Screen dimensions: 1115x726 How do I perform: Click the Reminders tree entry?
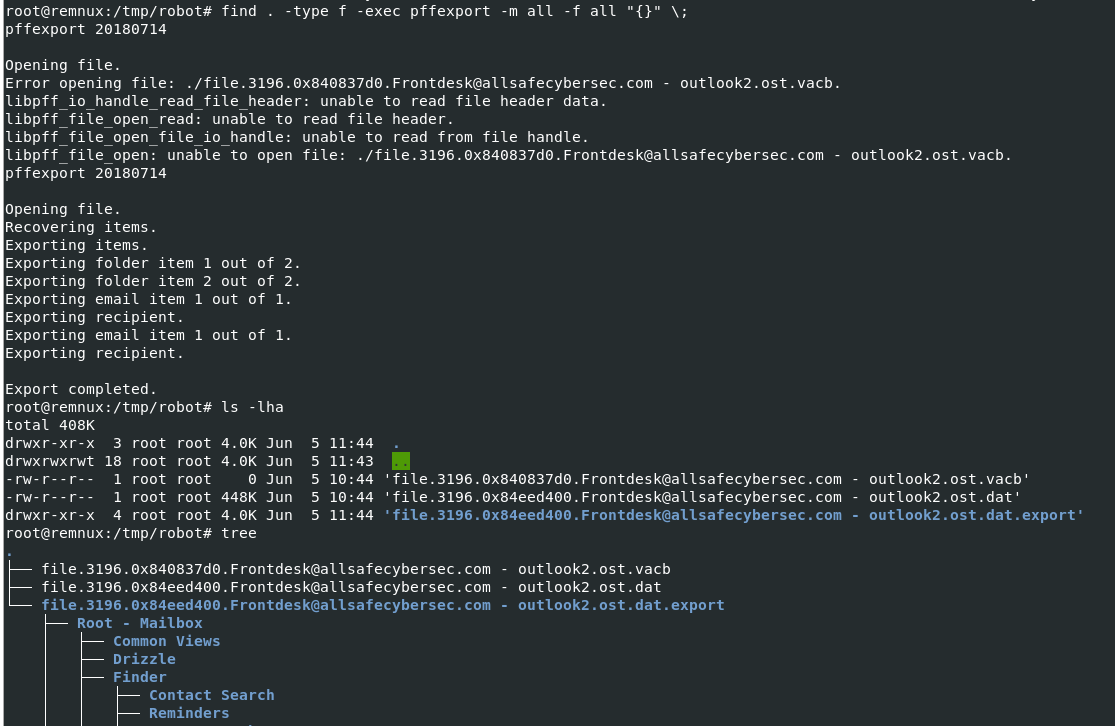point(189,713)
